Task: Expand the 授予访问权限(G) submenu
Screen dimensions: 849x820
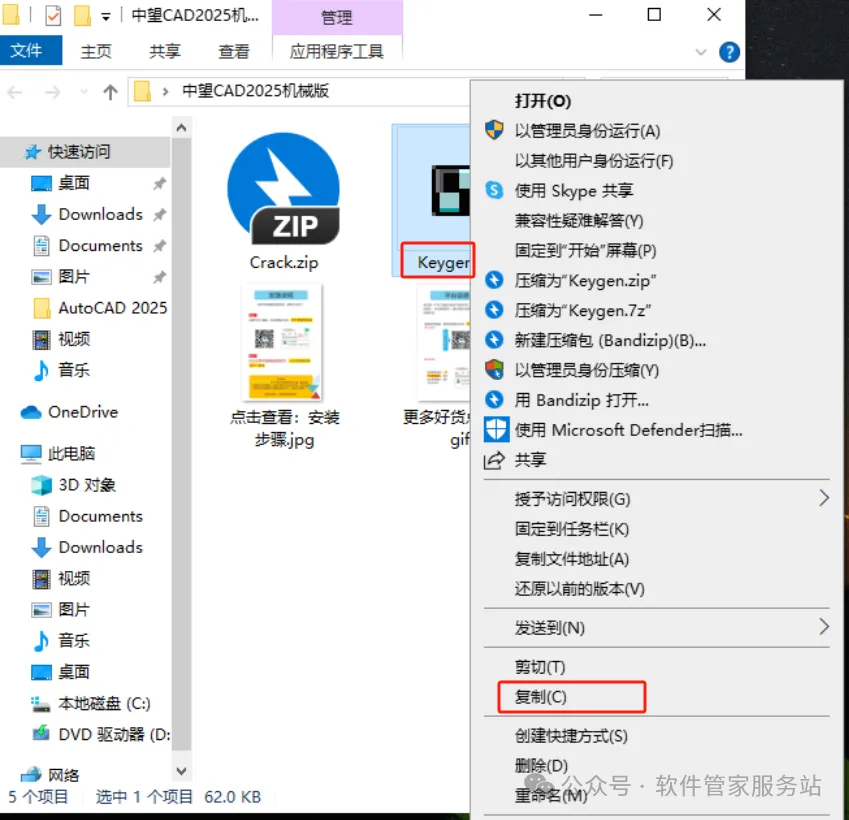Action: click(656, 499)
